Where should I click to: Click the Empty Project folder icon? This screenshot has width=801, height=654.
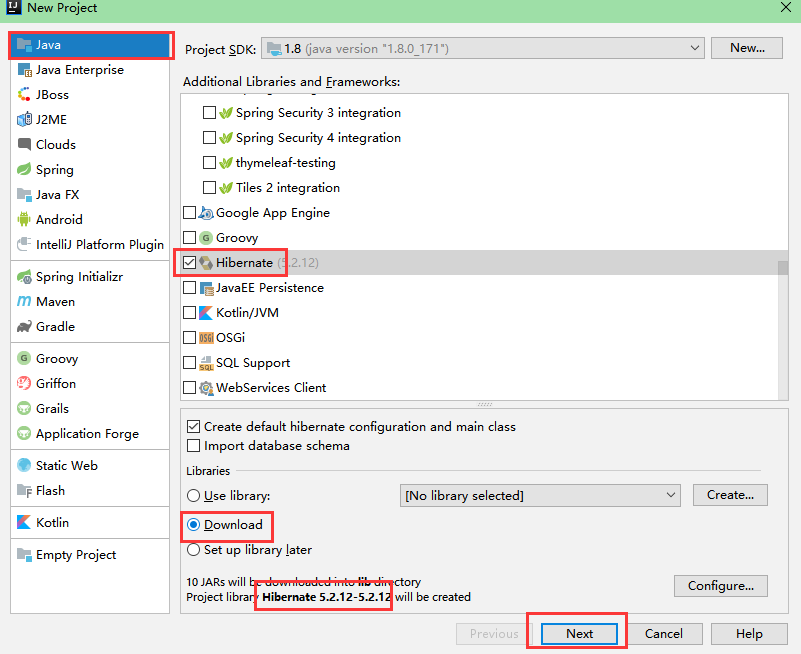(24, 554)
